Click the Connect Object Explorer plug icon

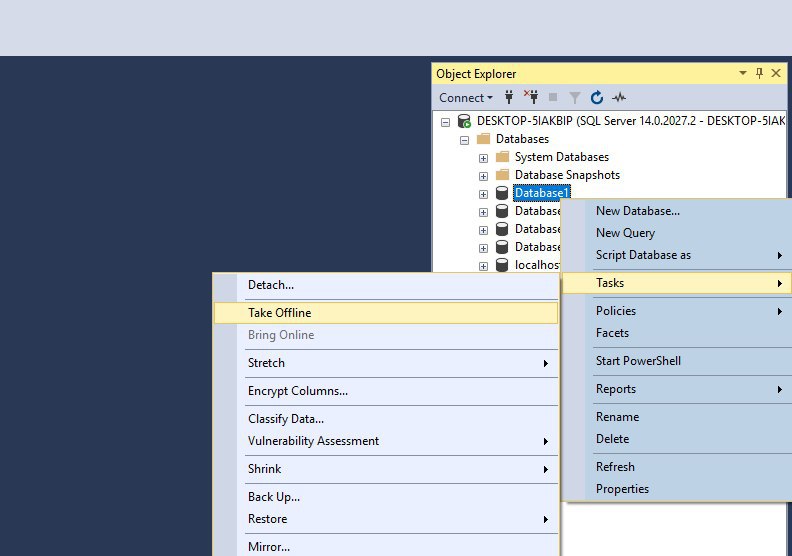tap(509, 97)
